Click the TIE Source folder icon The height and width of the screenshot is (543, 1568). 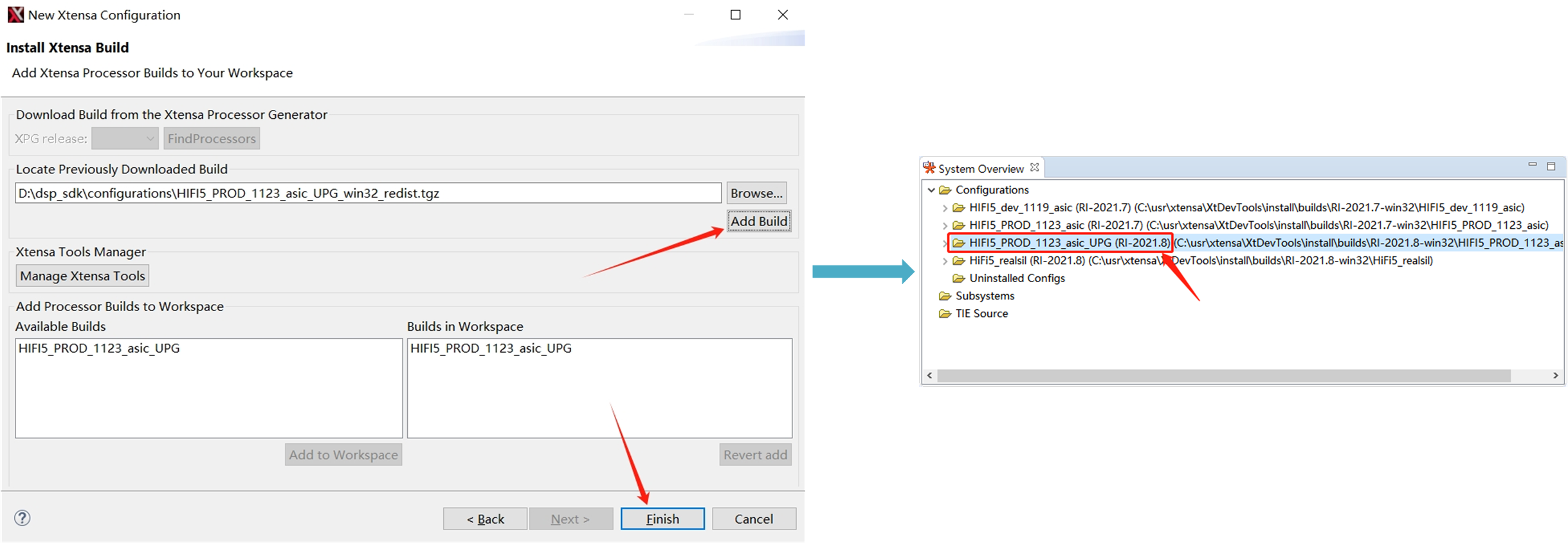[x=945, y=314]
